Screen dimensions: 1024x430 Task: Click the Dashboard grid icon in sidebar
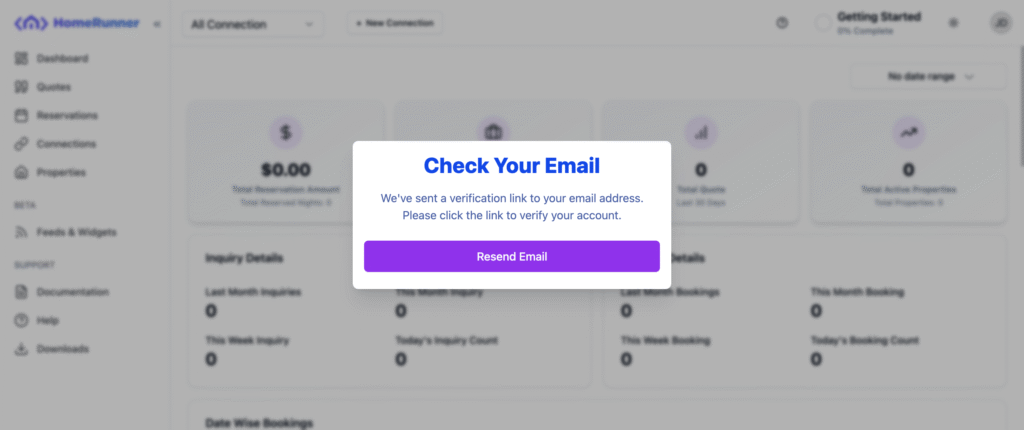(x=21, y=59)
